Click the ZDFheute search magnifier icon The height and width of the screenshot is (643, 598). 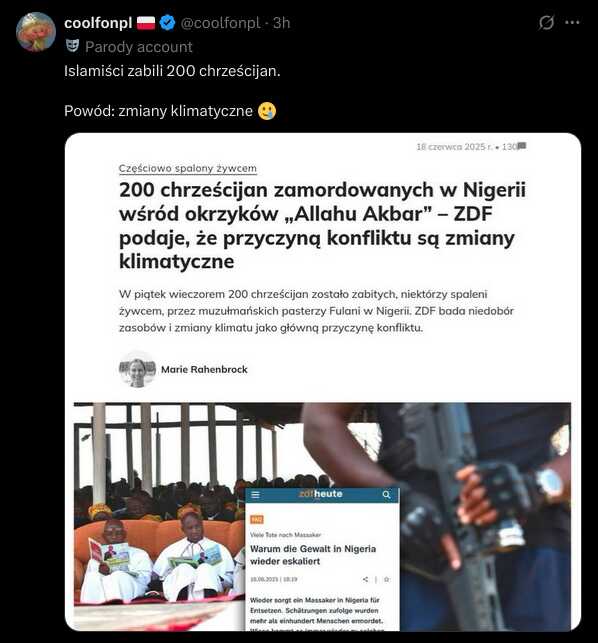pyautogui.click(x=386, y=495)
